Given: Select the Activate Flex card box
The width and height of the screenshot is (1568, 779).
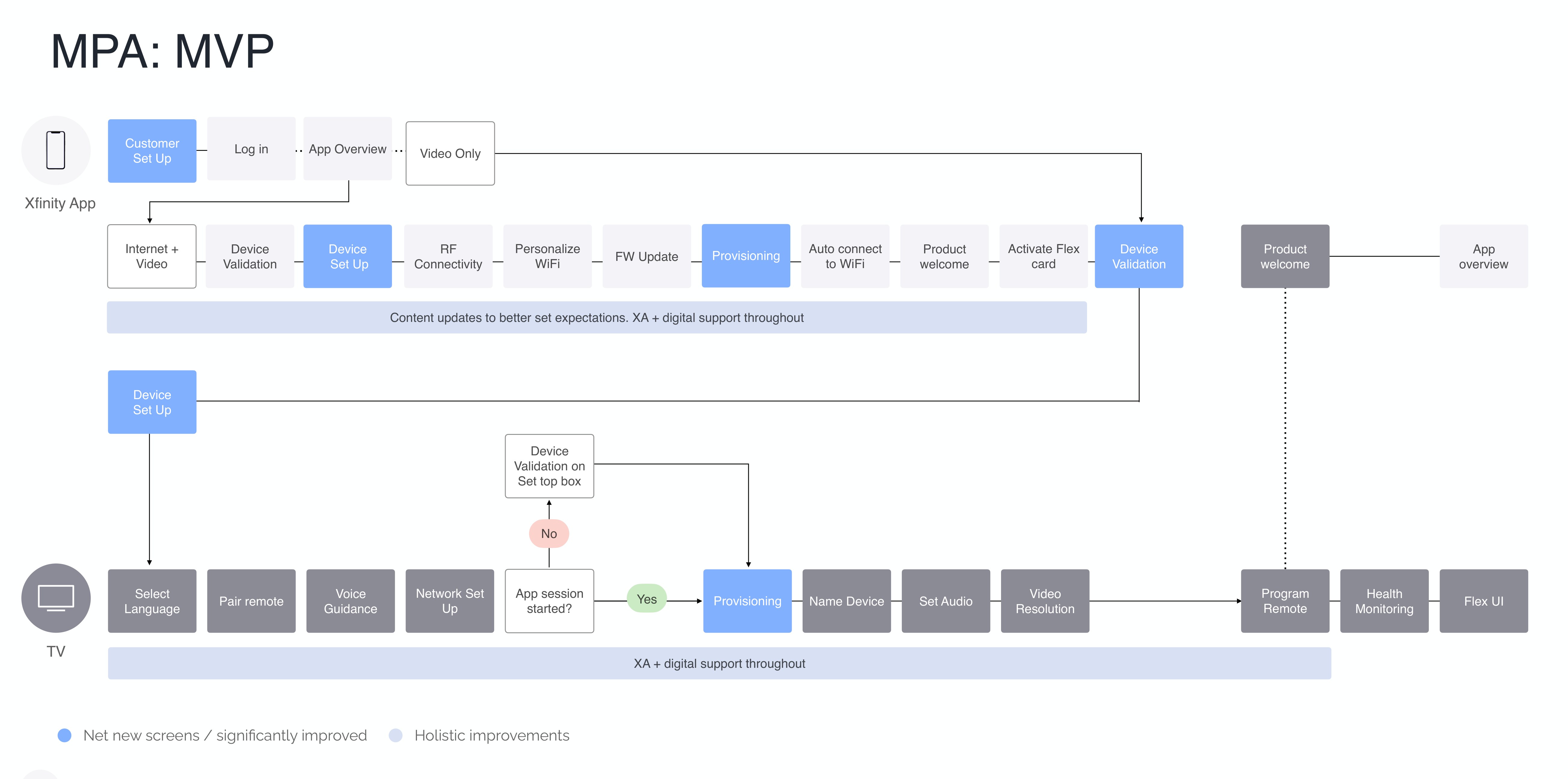Looking at the screenshot, I should tap(1044, 256).
